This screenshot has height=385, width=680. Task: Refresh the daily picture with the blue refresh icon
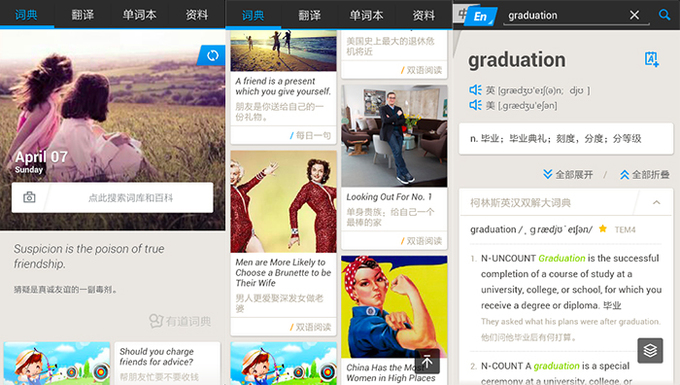212,55
